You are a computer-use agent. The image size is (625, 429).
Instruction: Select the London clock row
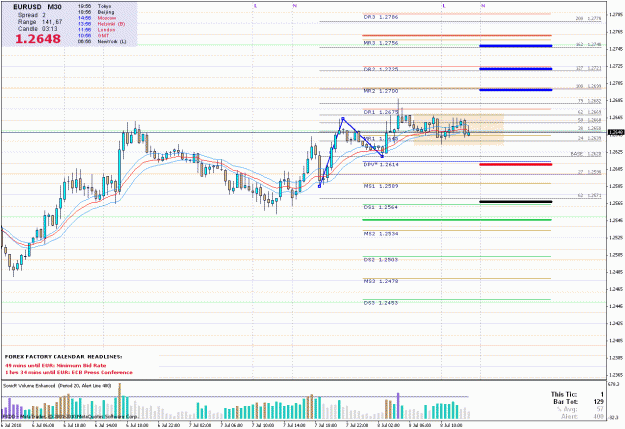click(x=96, y=30)
